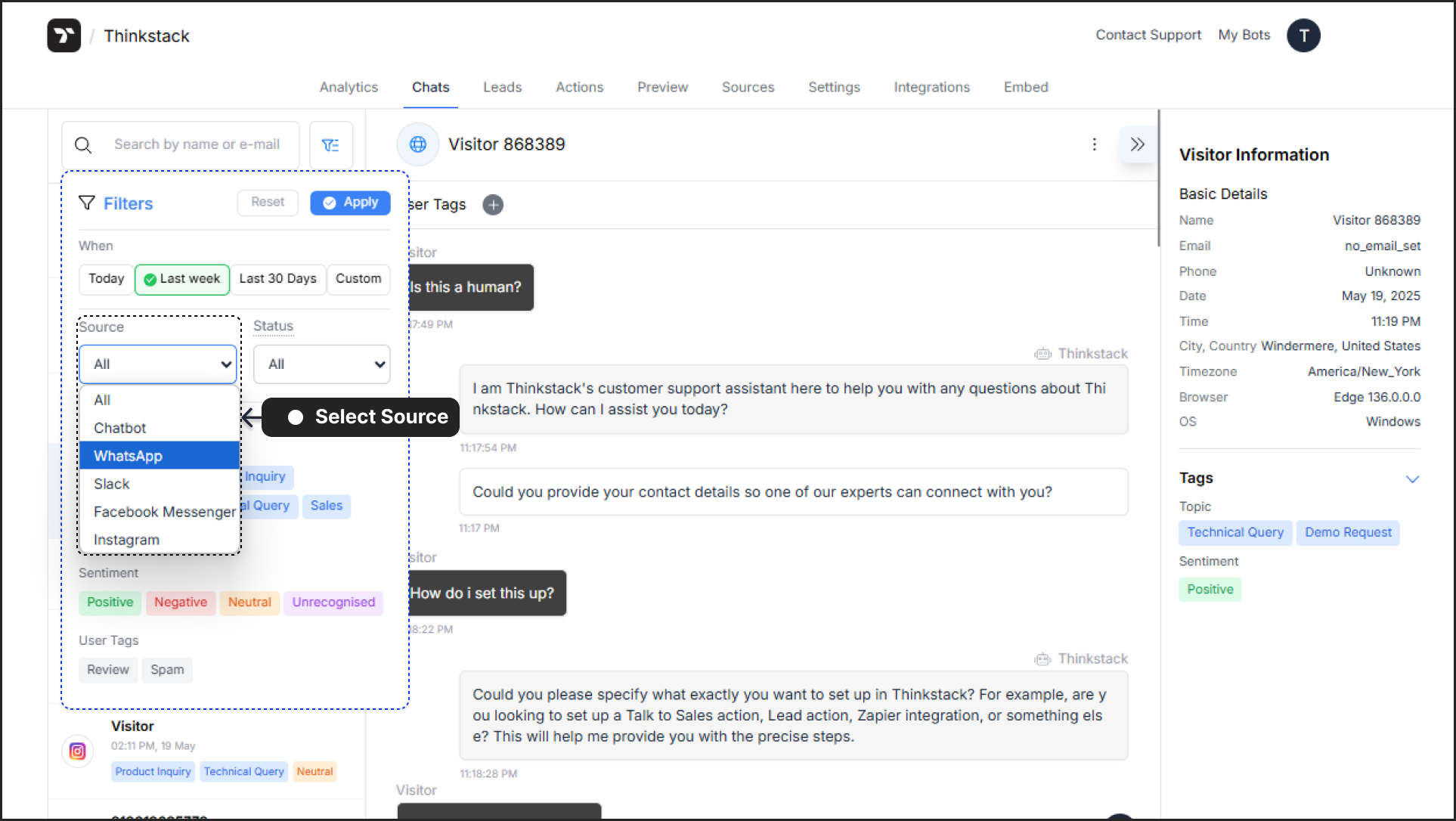This screenshot has width=1456, height=821.
Task: Click the Reset filters button
Action: click(x=268, y=203)
